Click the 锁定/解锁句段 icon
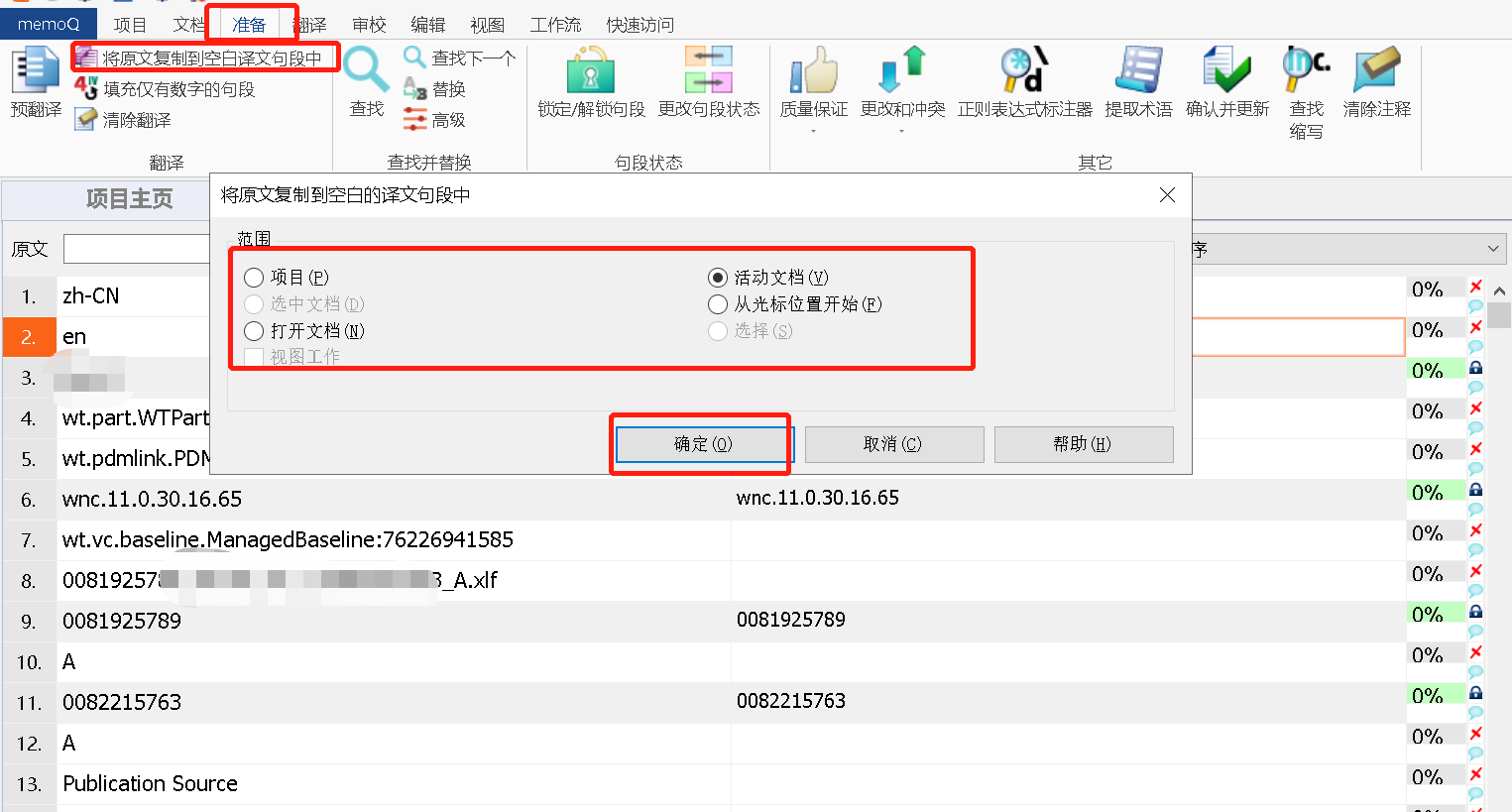This screenshot has height=812, width=1512. pyautogui.click(x=591, y=71)
